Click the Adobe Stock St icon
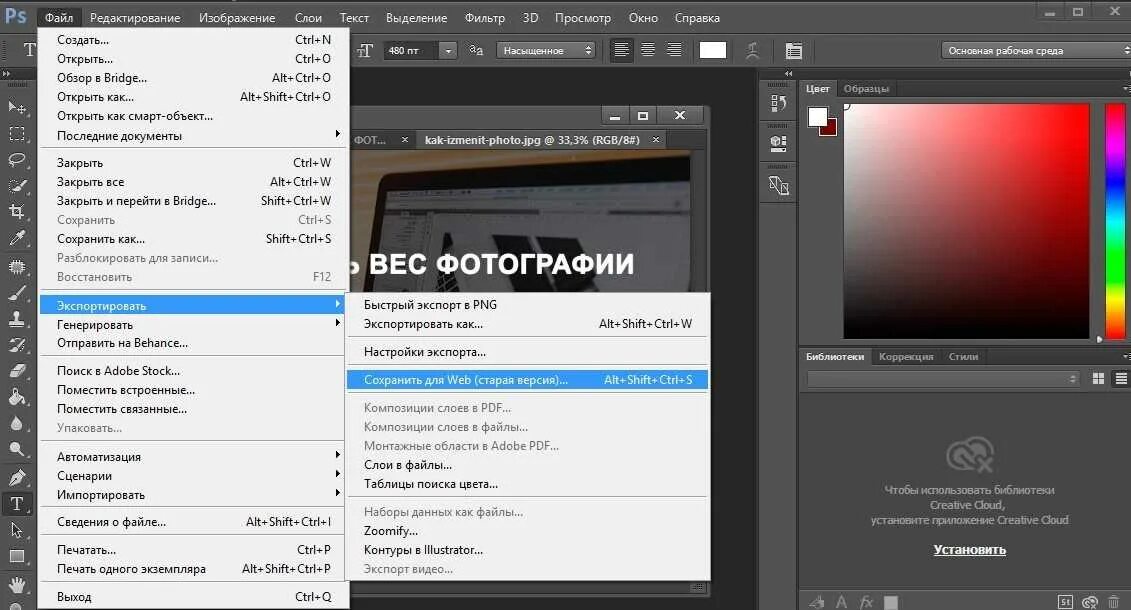The height and width of the screenshot is (610, 1131). click(x=1065, y=601)
